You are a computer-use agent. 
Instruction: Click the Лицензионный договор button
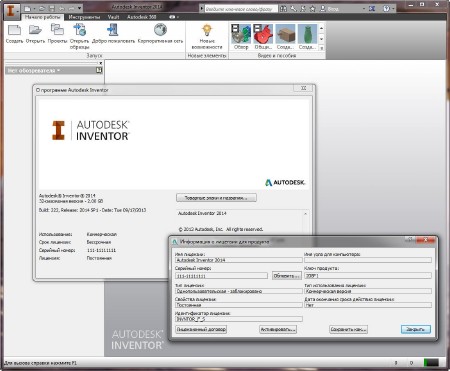coord(201,329)
